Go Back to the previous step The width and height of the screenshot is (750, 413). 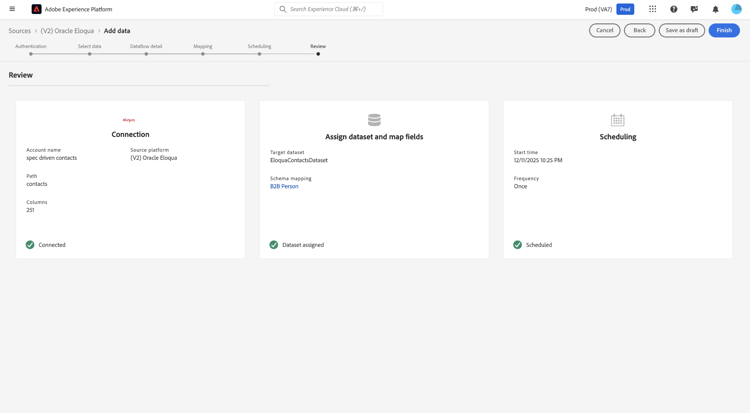(x=640, y=30)
